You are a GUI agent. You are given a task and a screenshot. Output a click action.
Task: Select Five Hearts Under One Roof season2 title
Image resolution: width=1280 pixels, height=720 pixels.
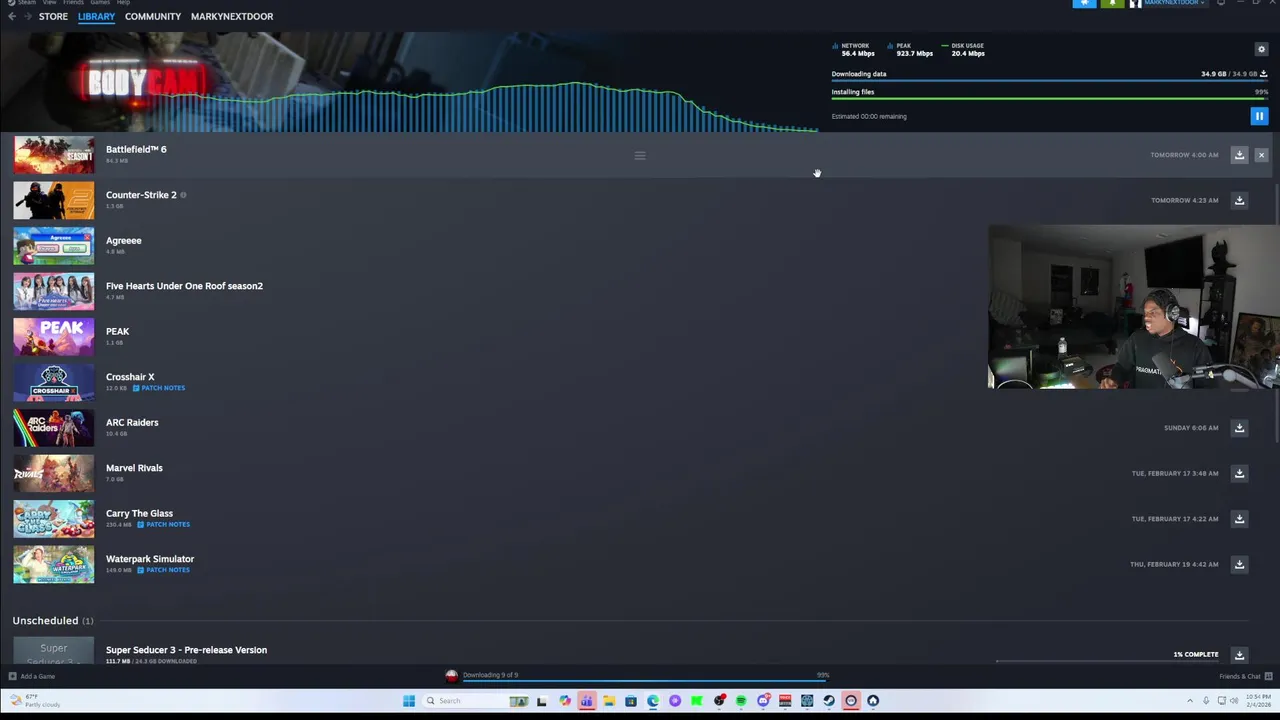184,286
